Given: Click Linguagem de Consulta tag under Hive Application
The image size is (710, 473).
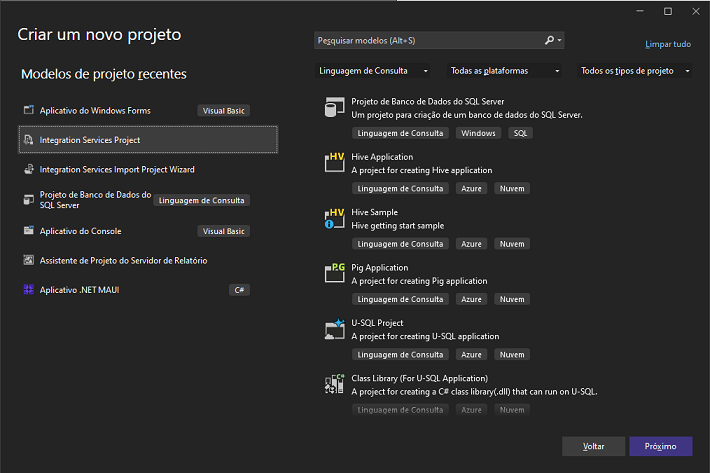Looking at the screenshot, I should click(400, 188).
